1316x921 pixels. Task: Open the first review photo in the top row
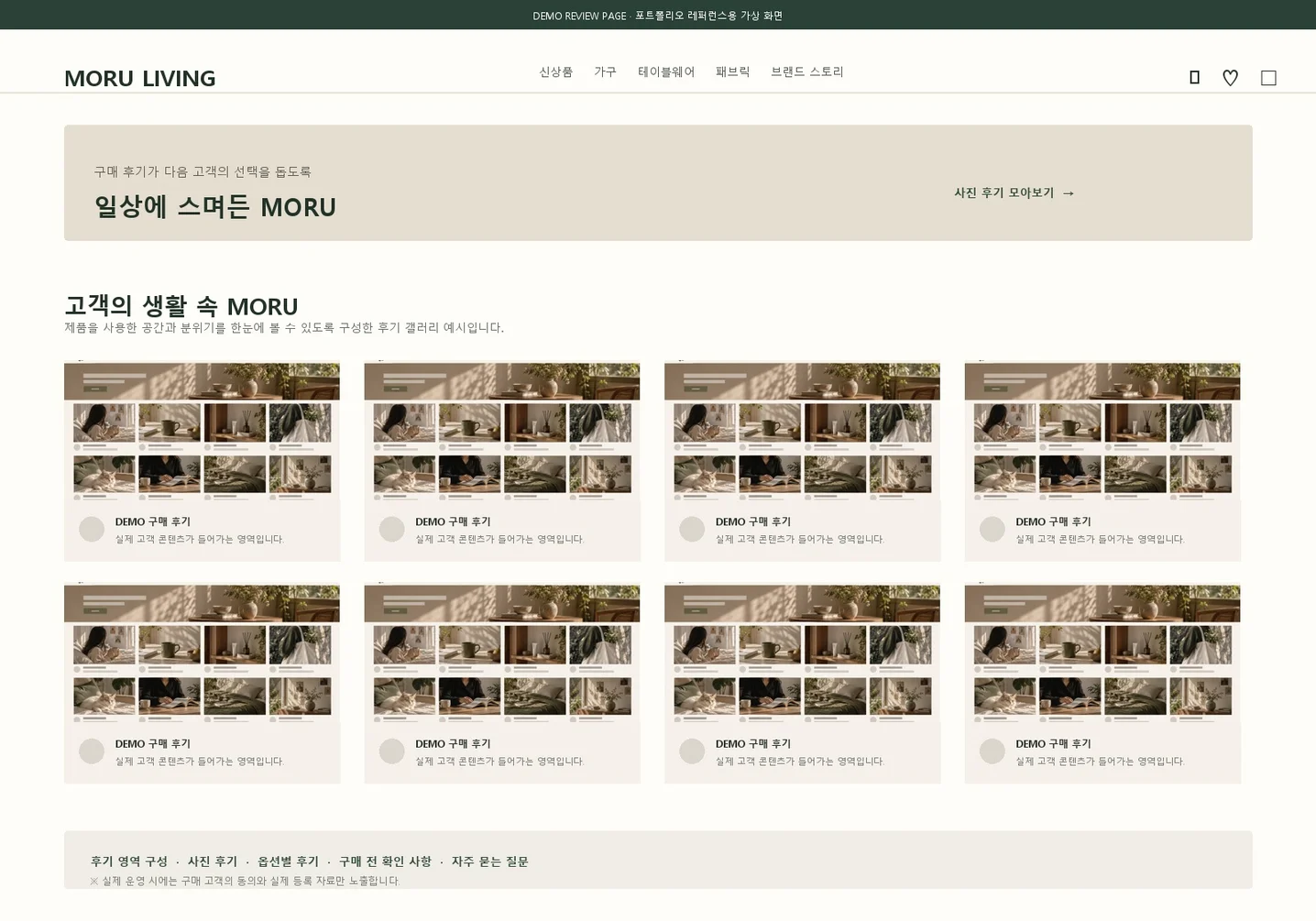[202, 431]
